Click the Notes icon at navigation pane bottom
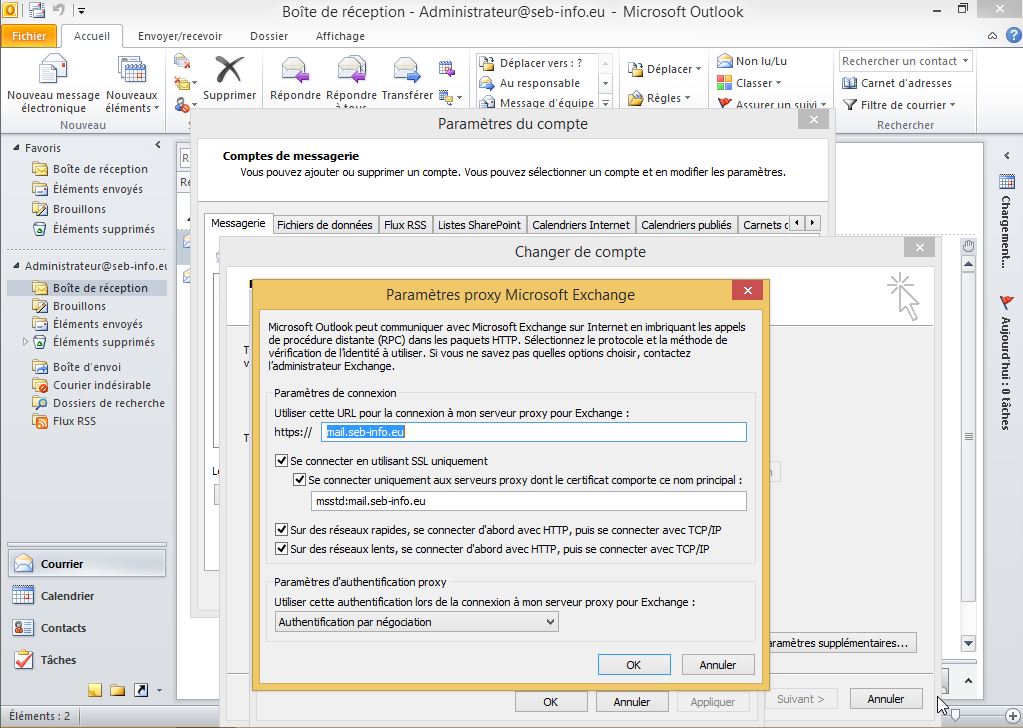The image size is (1023, 728). (95, 690)
